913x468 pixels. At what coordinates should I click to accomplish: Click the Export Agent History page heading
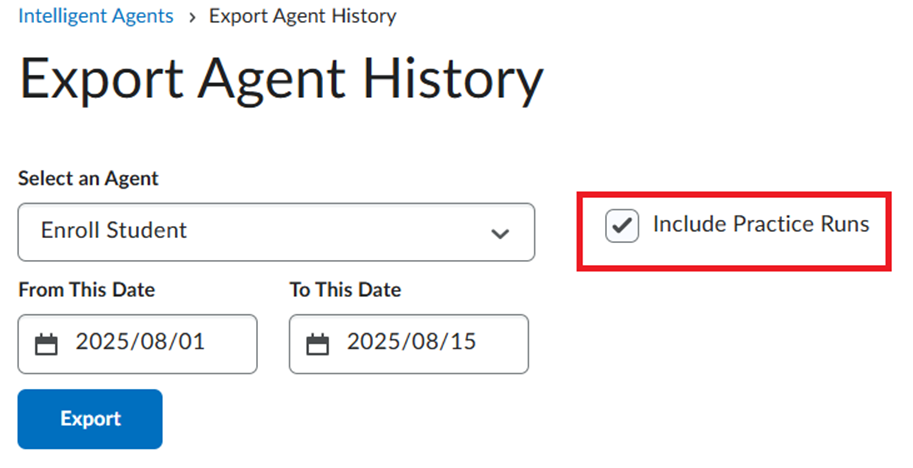click(282, 80)
